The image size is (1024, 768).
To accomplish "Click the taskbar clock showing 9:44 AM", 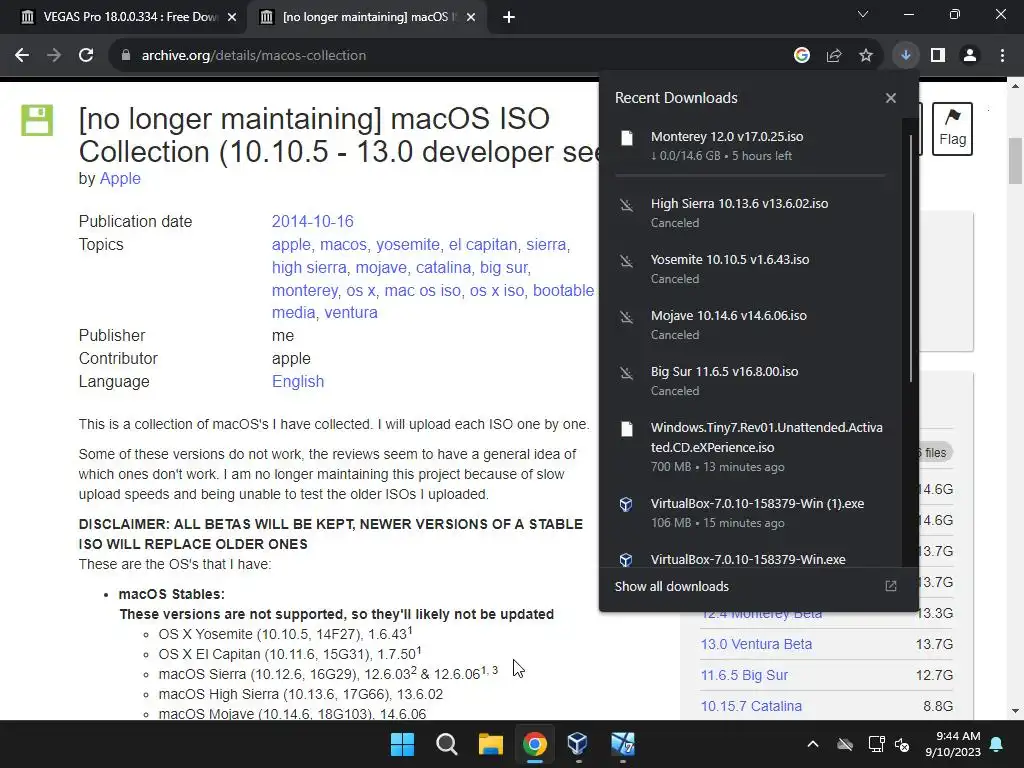I will coord(953,744).
